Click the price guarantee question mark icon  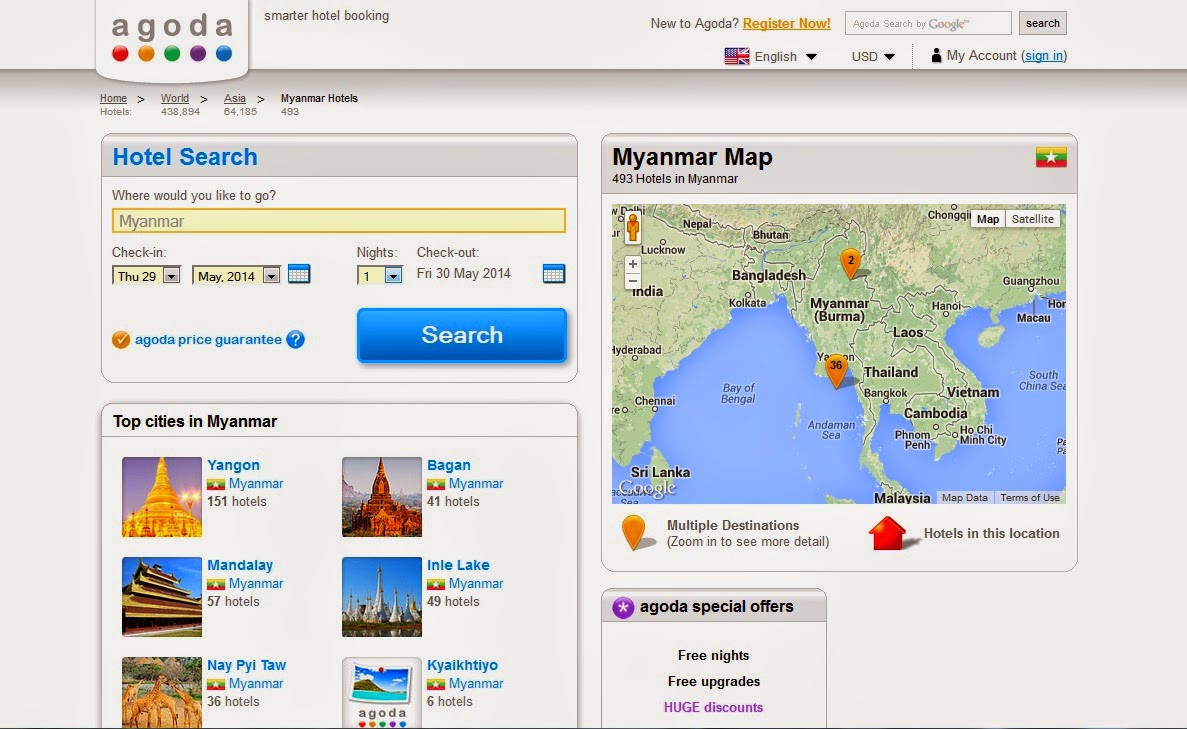click(296, 340)
